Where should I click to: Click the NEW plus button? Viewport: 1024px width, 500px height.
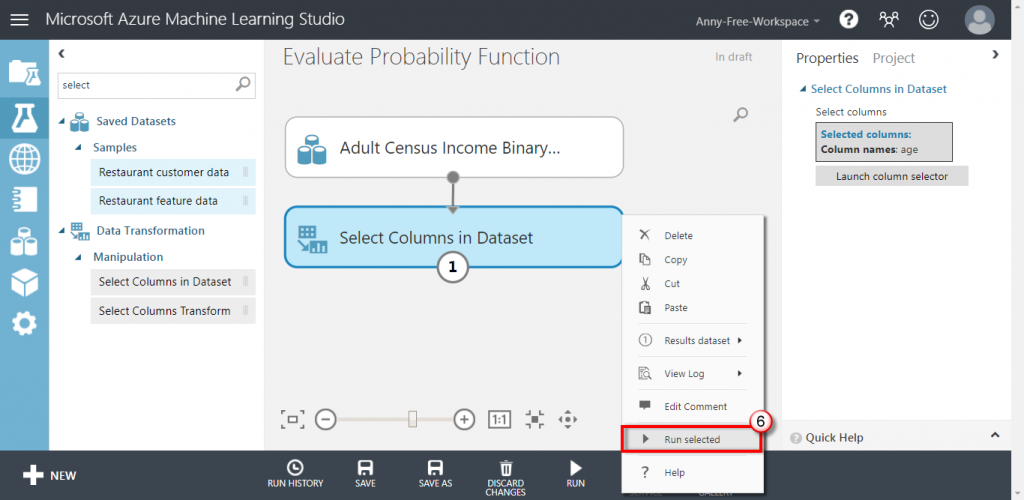click(x=50, y=475)
